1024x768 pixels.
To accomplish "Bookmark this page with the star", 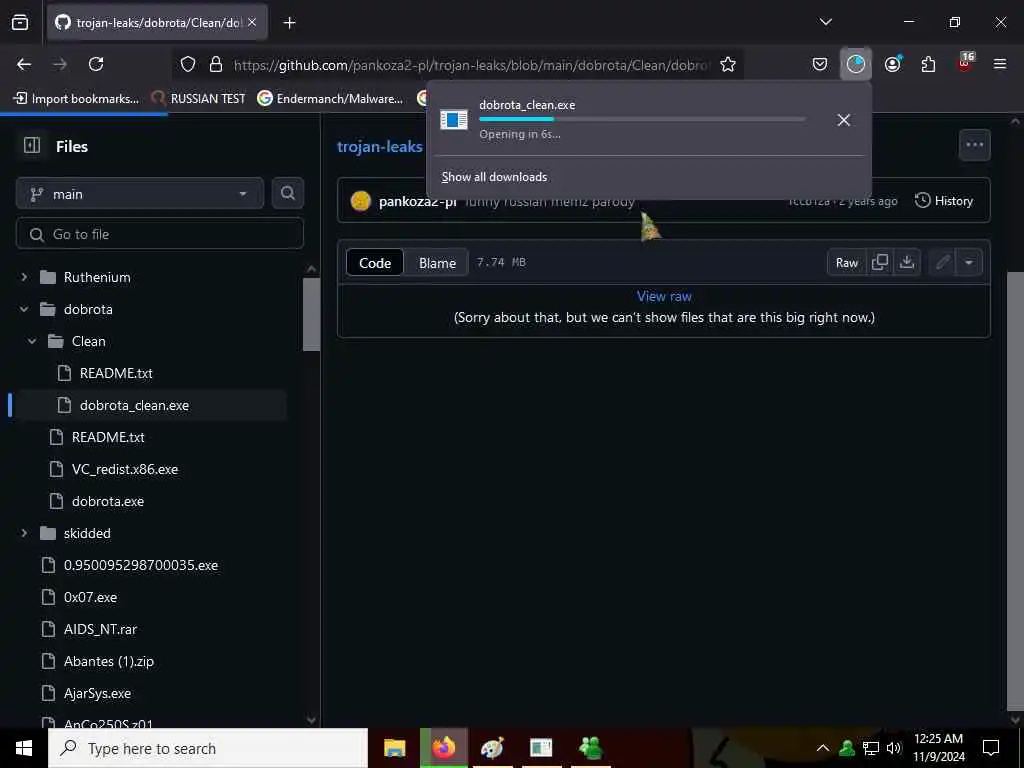I will [728, 64].
